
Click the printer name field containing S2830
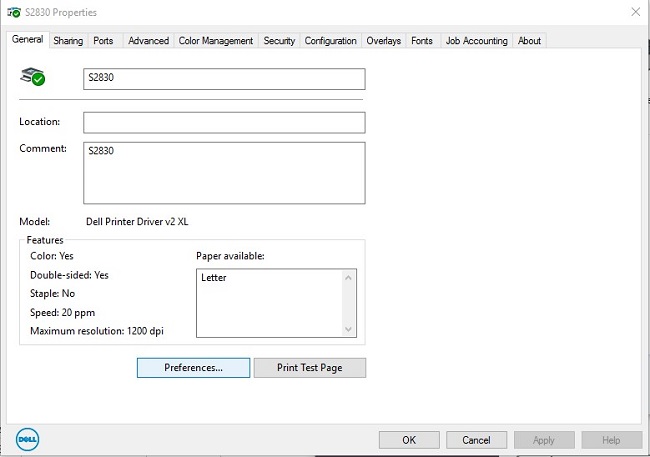(x=224, y=79)
